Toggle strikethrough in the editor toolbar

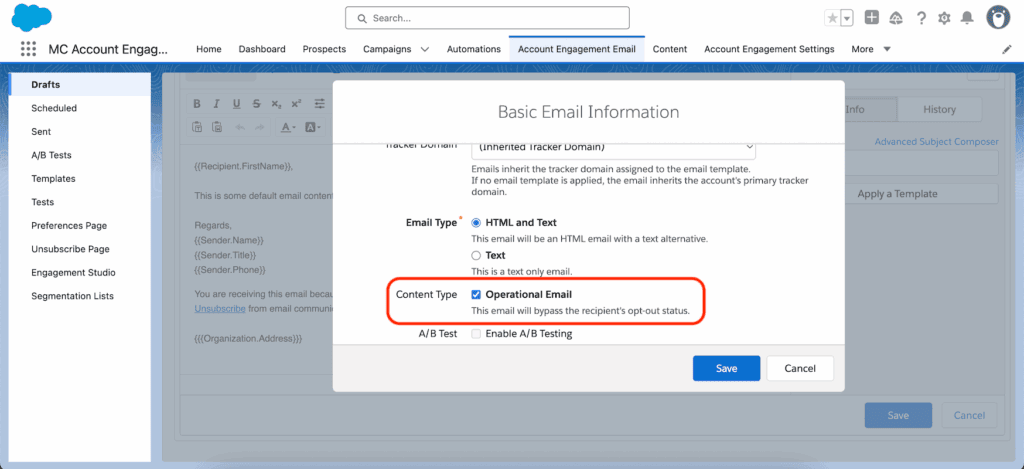(257, 104)
